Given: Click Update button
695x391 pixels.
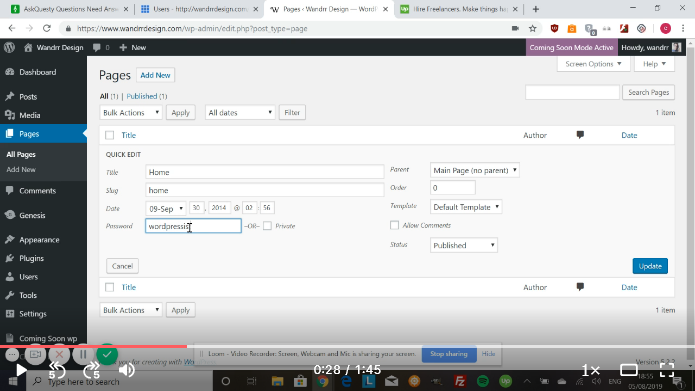Looking at the screenshot, I should [650, 266].
